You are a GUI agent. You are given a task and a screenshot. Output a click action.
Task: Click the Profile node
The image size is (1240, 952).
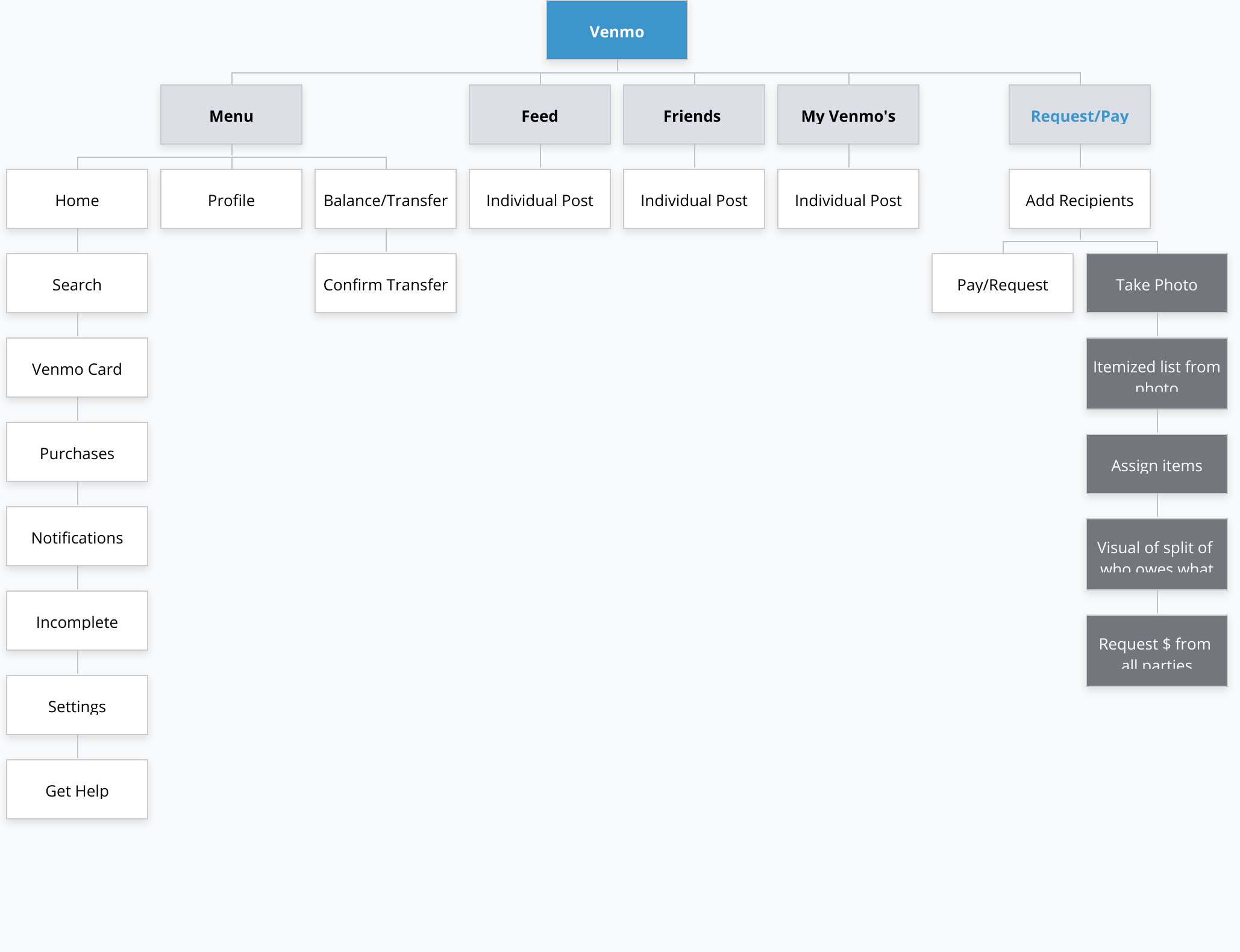[x=231, y=199]
